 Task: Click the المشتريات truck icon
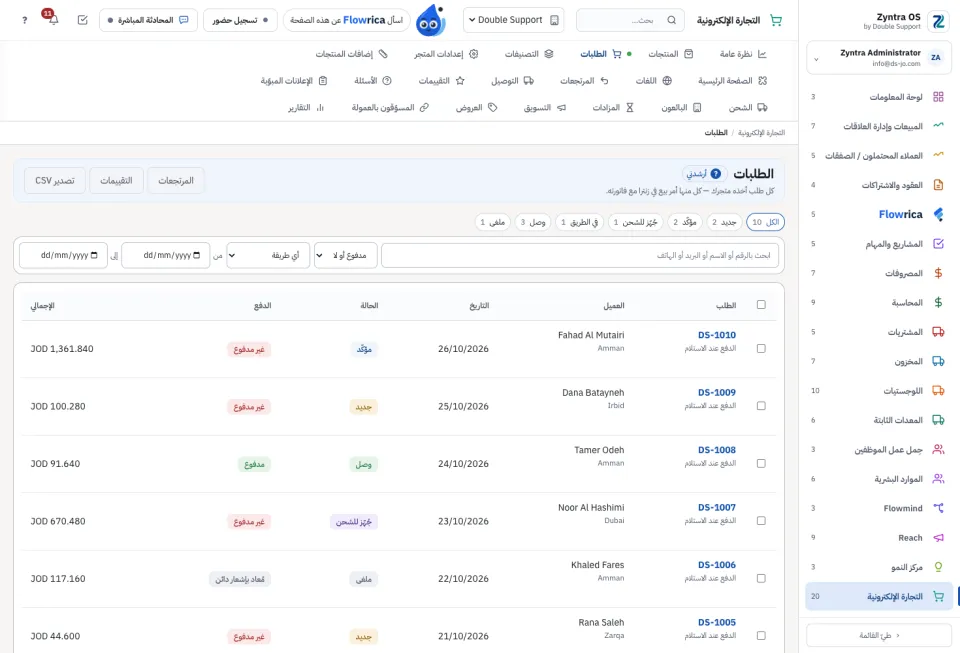pyautogui.click(x=938, y=332)
